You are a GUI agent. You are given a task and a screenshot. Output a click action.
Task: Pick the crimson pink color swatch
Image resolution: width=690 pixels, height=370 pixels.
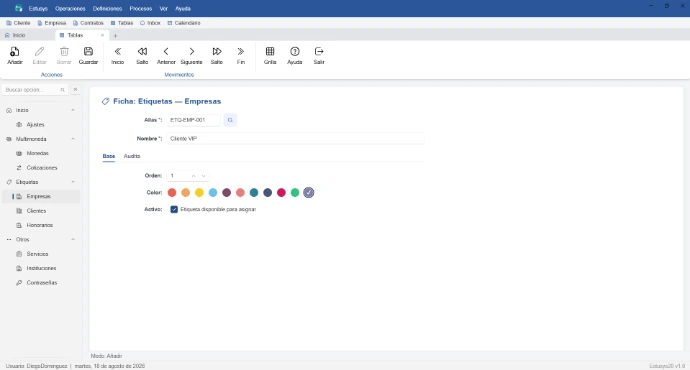tap(281, 193)
